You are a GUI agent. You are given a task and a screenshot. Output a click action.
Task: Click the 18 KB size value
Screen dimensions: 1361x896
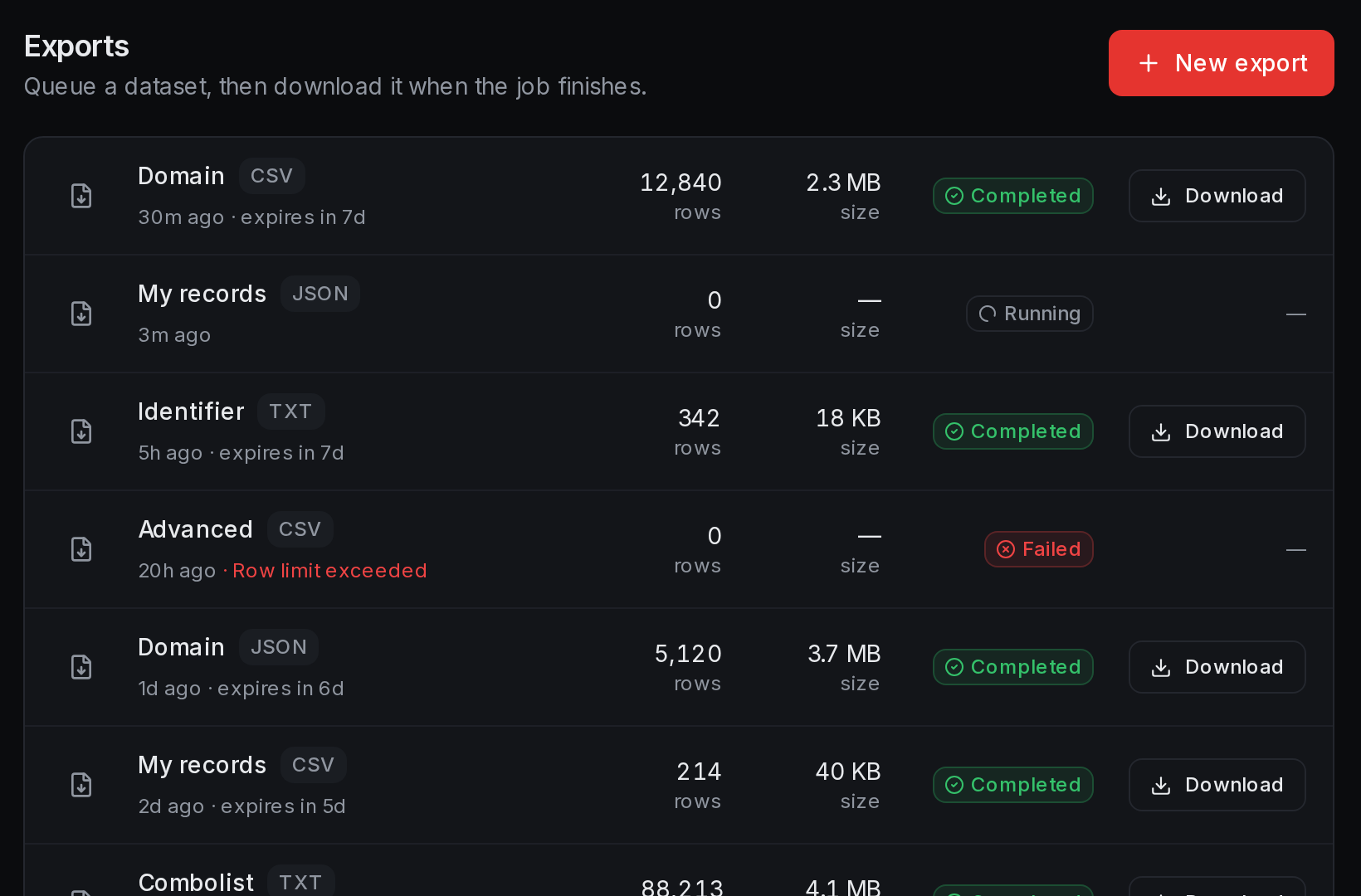pos(848,418)
